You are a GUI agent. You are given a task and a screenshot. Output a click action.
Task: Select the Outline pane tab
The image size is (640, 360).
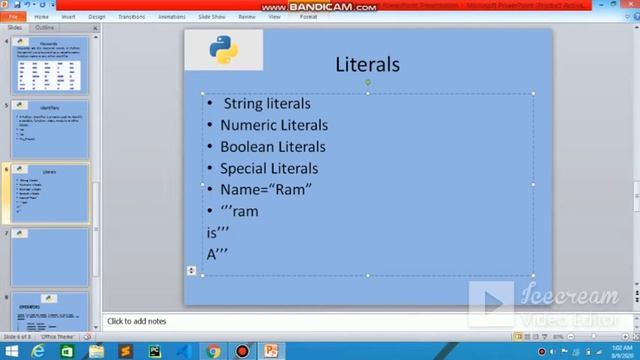coord(44,27)
